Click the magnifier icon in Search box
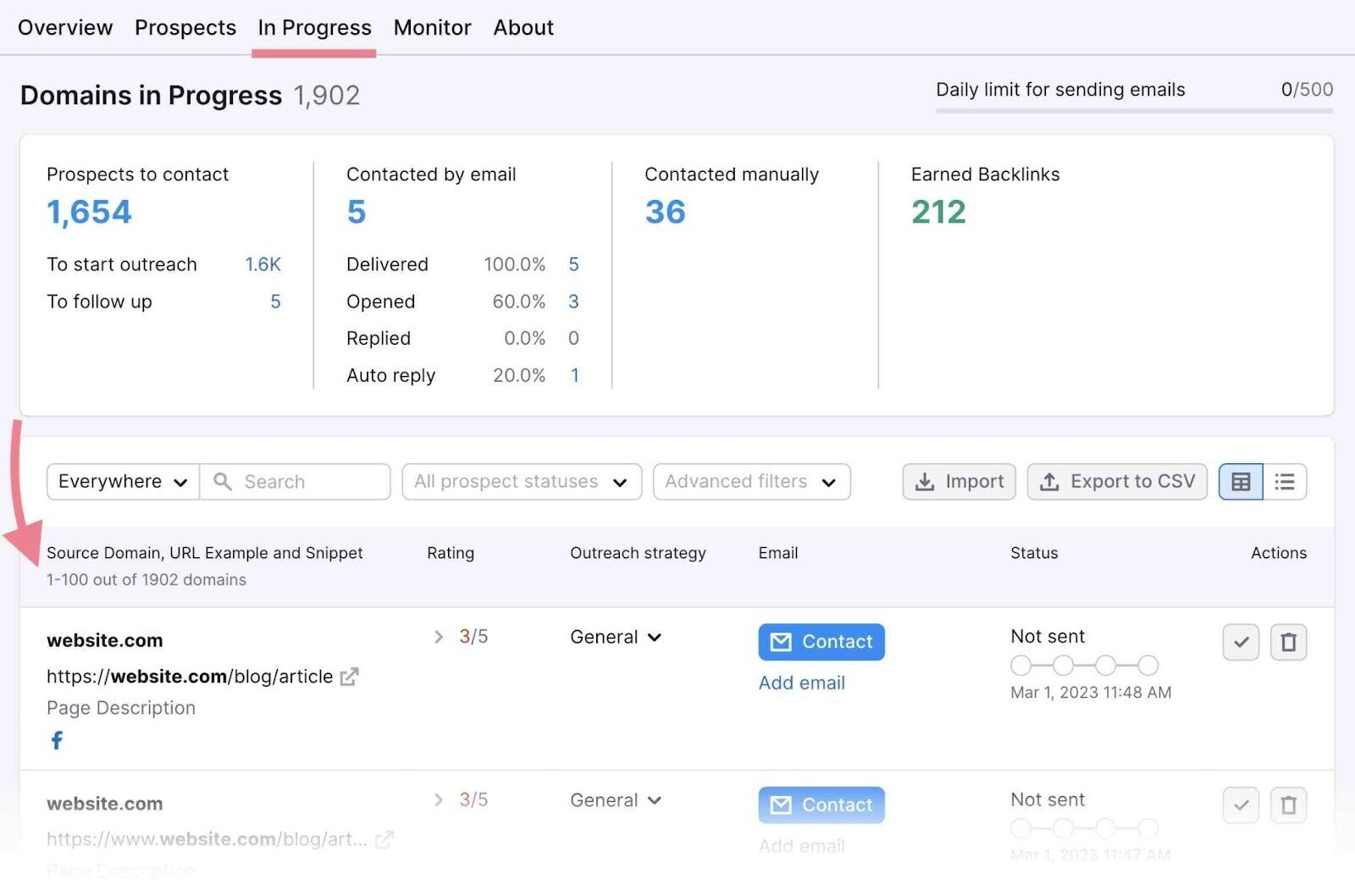This screenshot has height=896, width=1355. click(223, 482)
